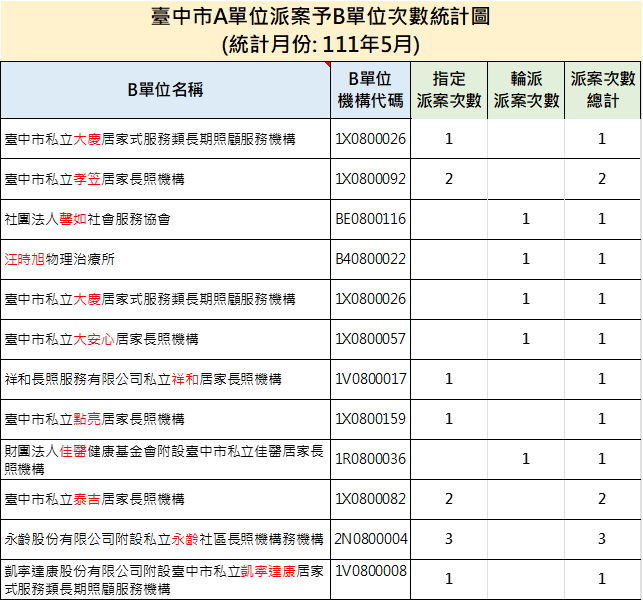Click the 輪派 count 1 in the 佳醫 row
Viewport: 643px width, 601px height.
click(526, 459)
